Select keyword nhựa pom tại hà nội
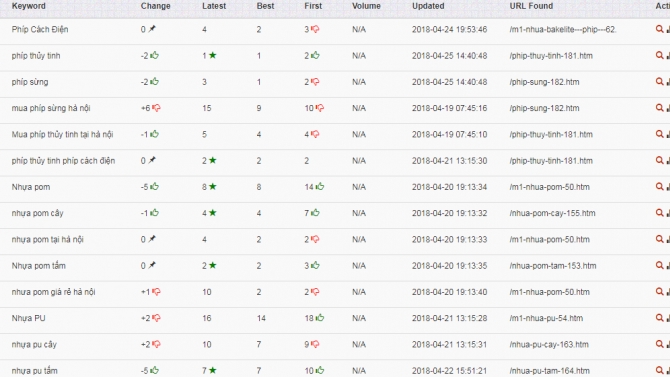The image size is (670, 377). pos(47,240)
